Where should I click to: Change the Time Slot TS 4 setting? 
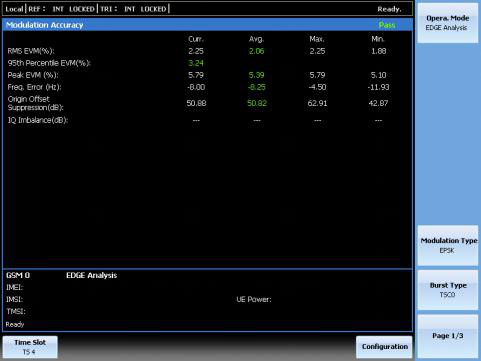point(30,347)
